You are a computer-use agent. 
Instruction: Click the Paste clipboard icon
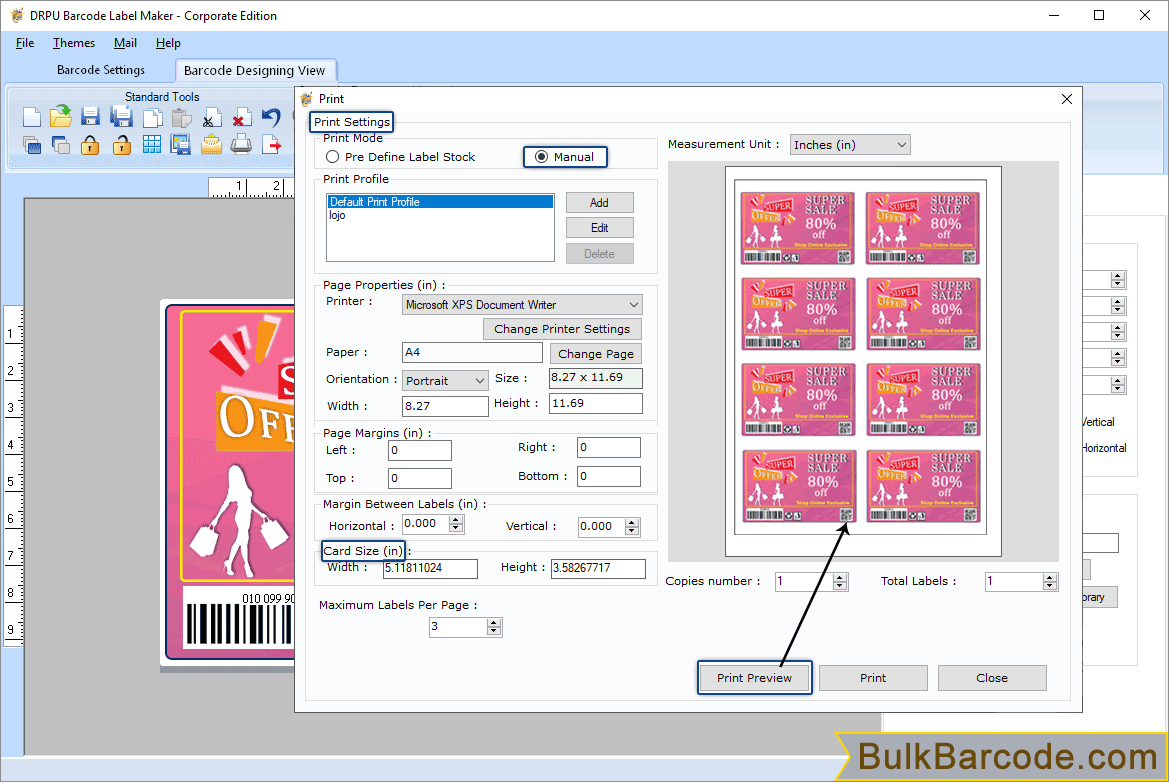coord(181,118)
